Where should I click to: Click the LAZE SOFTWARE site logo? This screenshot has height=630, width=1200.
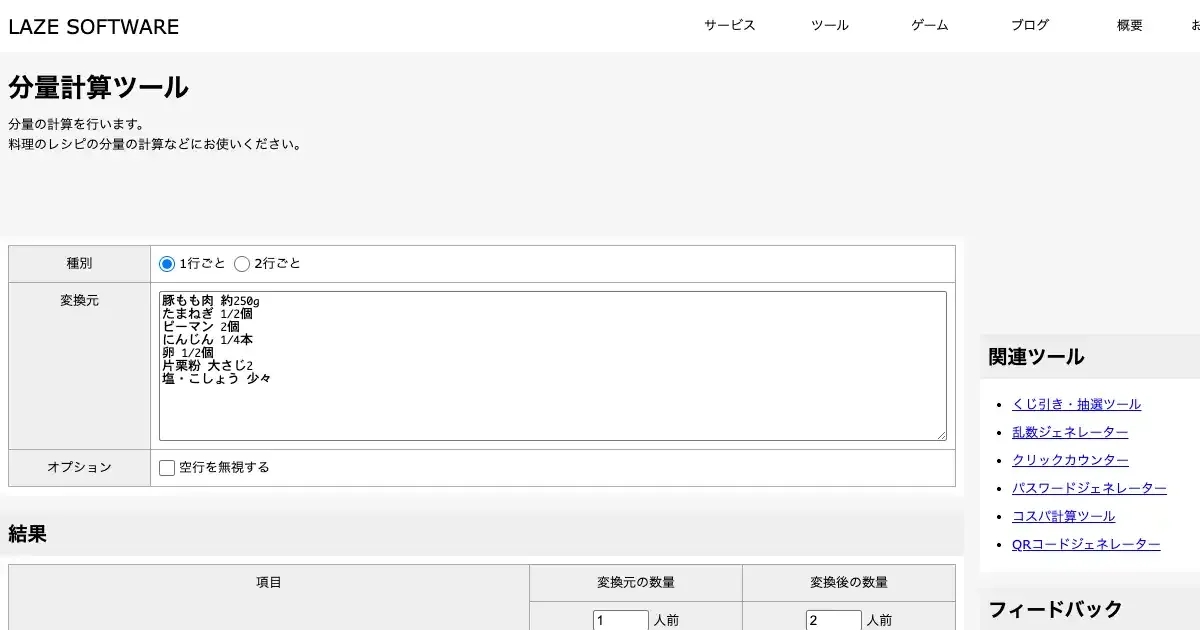[x=94, y=27]
